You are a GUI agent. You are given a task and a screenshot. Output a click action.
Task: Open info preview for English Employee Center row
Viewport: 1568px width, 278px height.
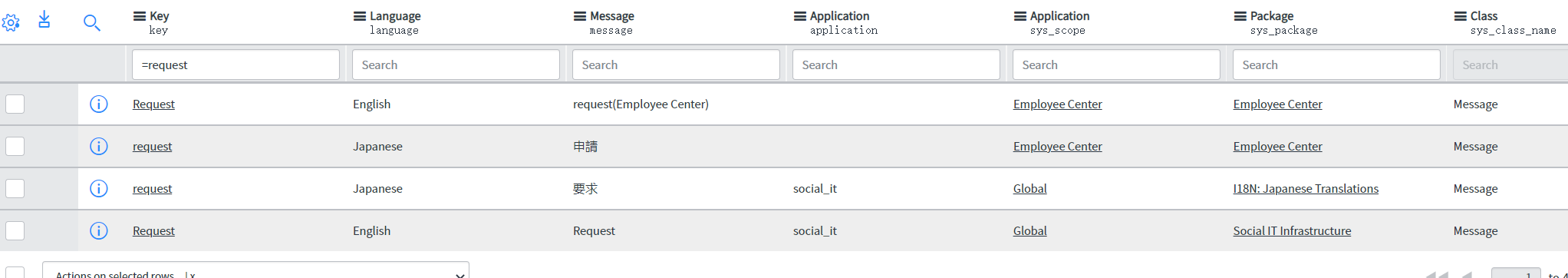[x=99, y=104]
